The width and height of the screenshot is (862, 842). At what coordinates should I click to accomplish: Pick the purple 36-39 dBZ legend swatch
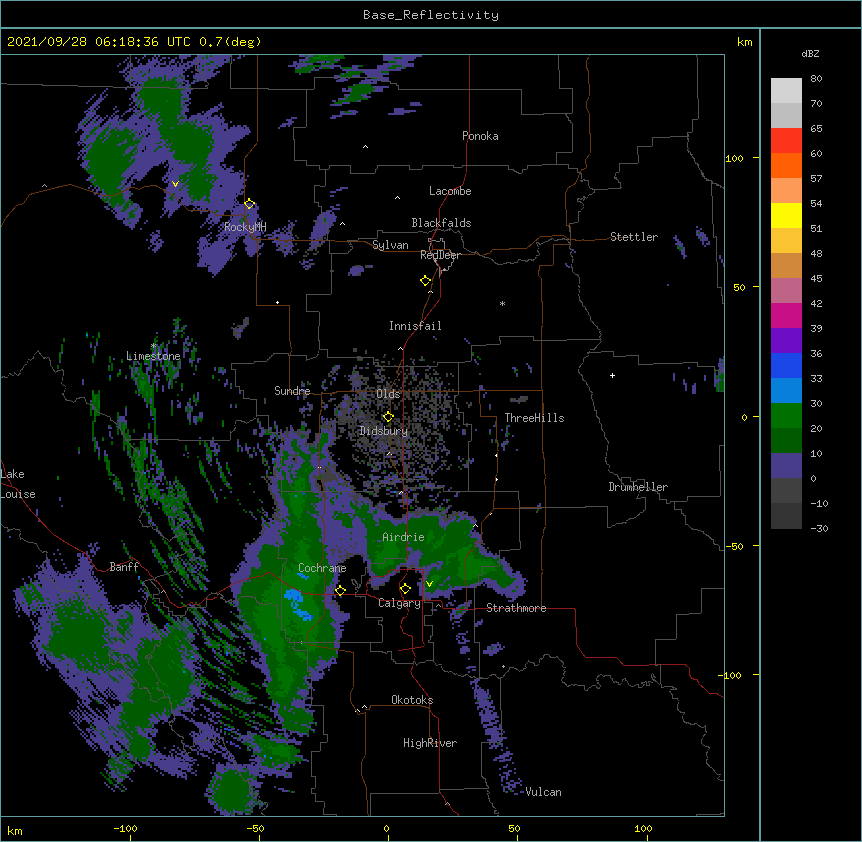pos(786,341)
